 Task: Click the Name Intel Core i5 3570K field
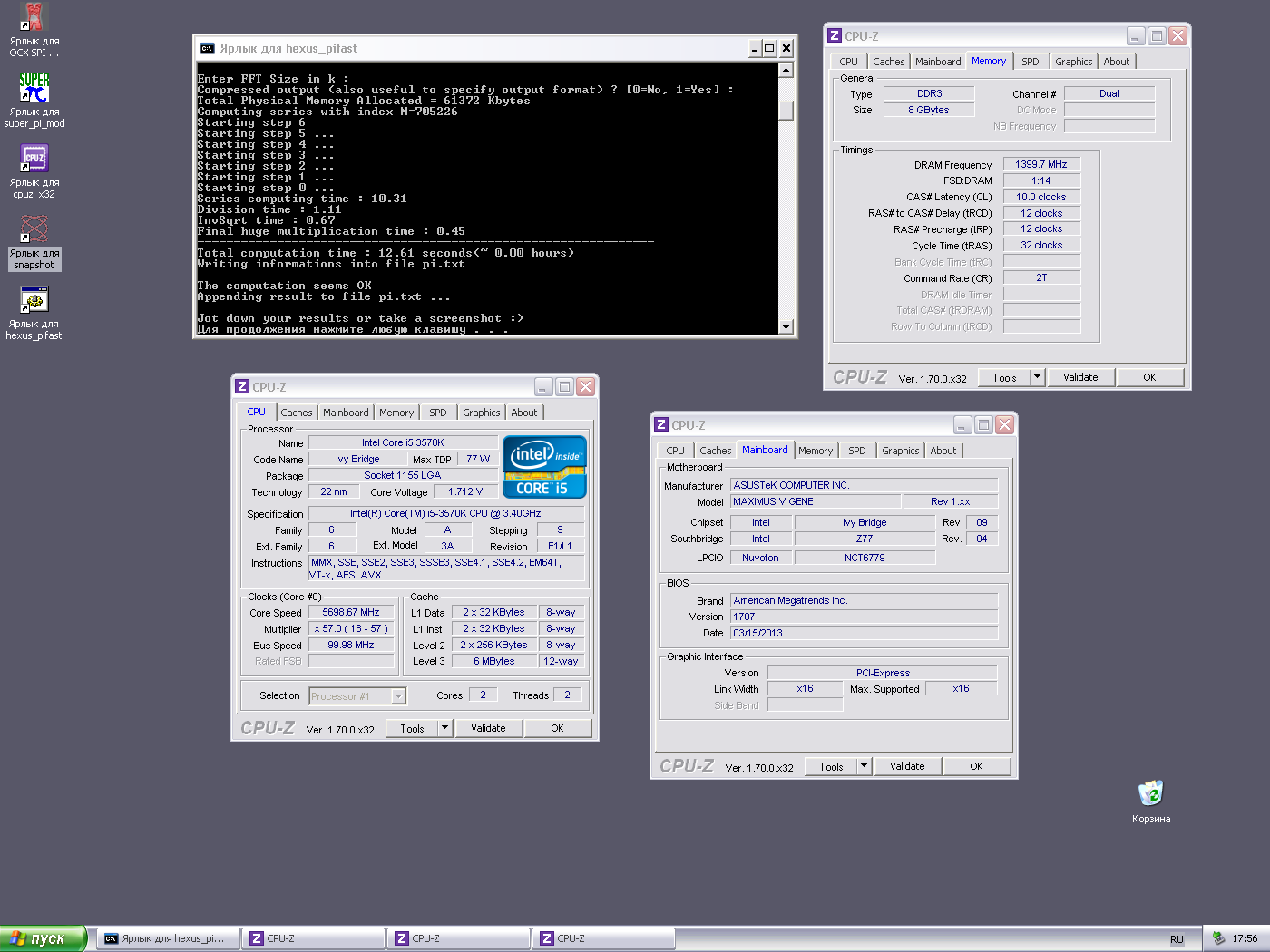click(403, 442)
